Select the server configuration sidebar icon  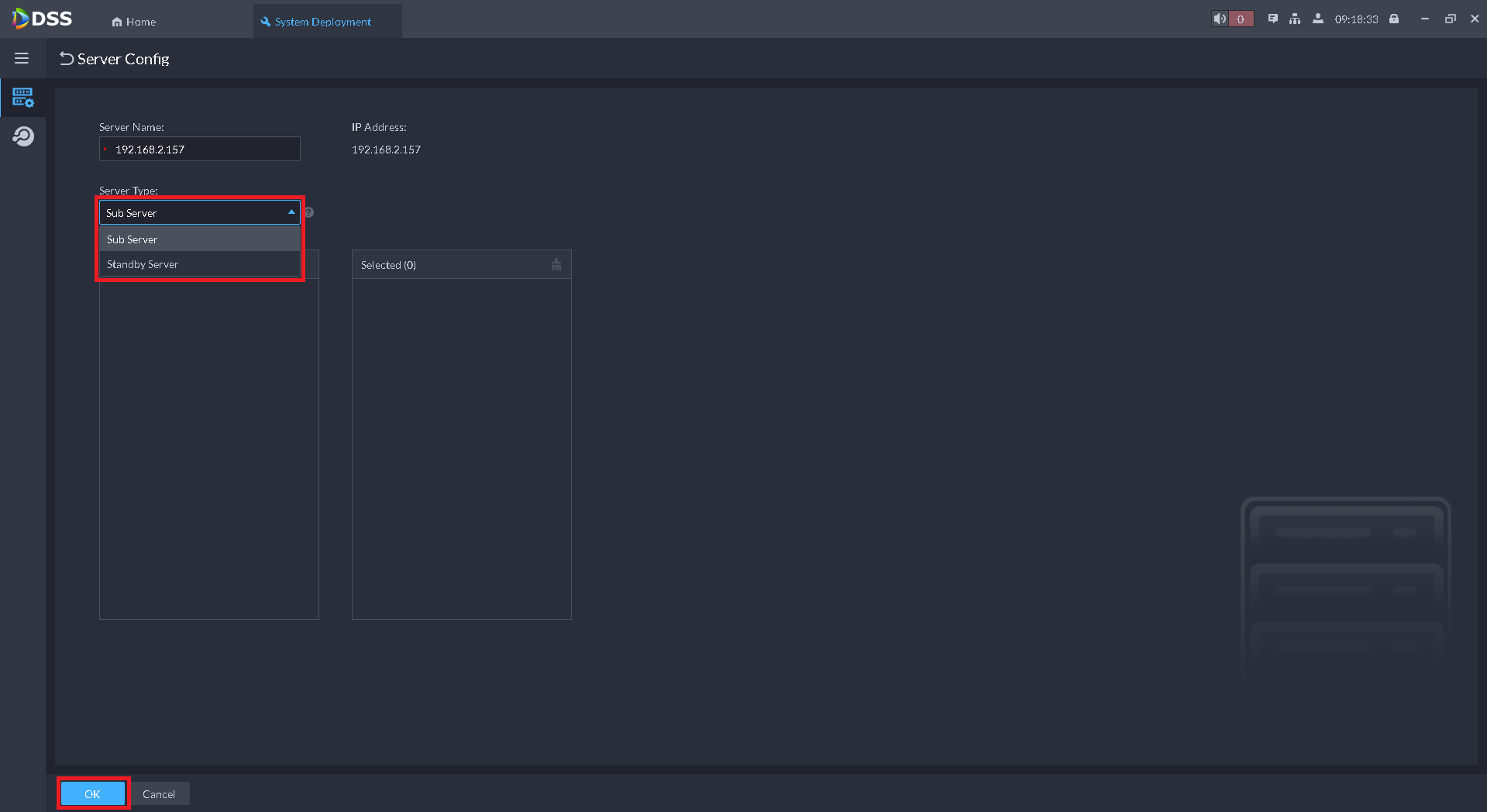point(23,98)
